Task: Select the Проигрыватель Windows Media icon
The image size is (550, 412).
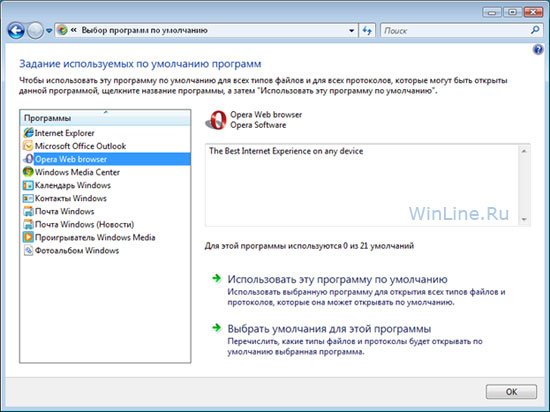Action: (28, 237)
